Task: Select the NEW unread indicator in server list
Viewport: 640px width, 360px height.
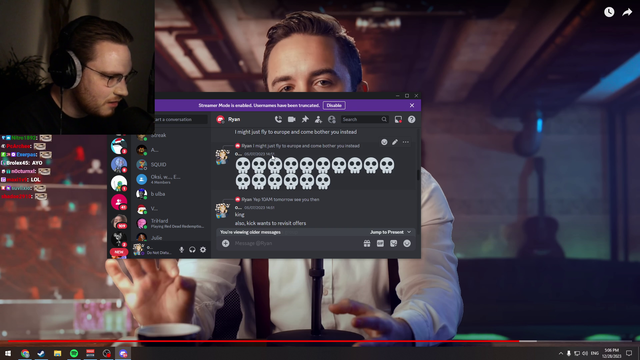Action: (119, 252)
